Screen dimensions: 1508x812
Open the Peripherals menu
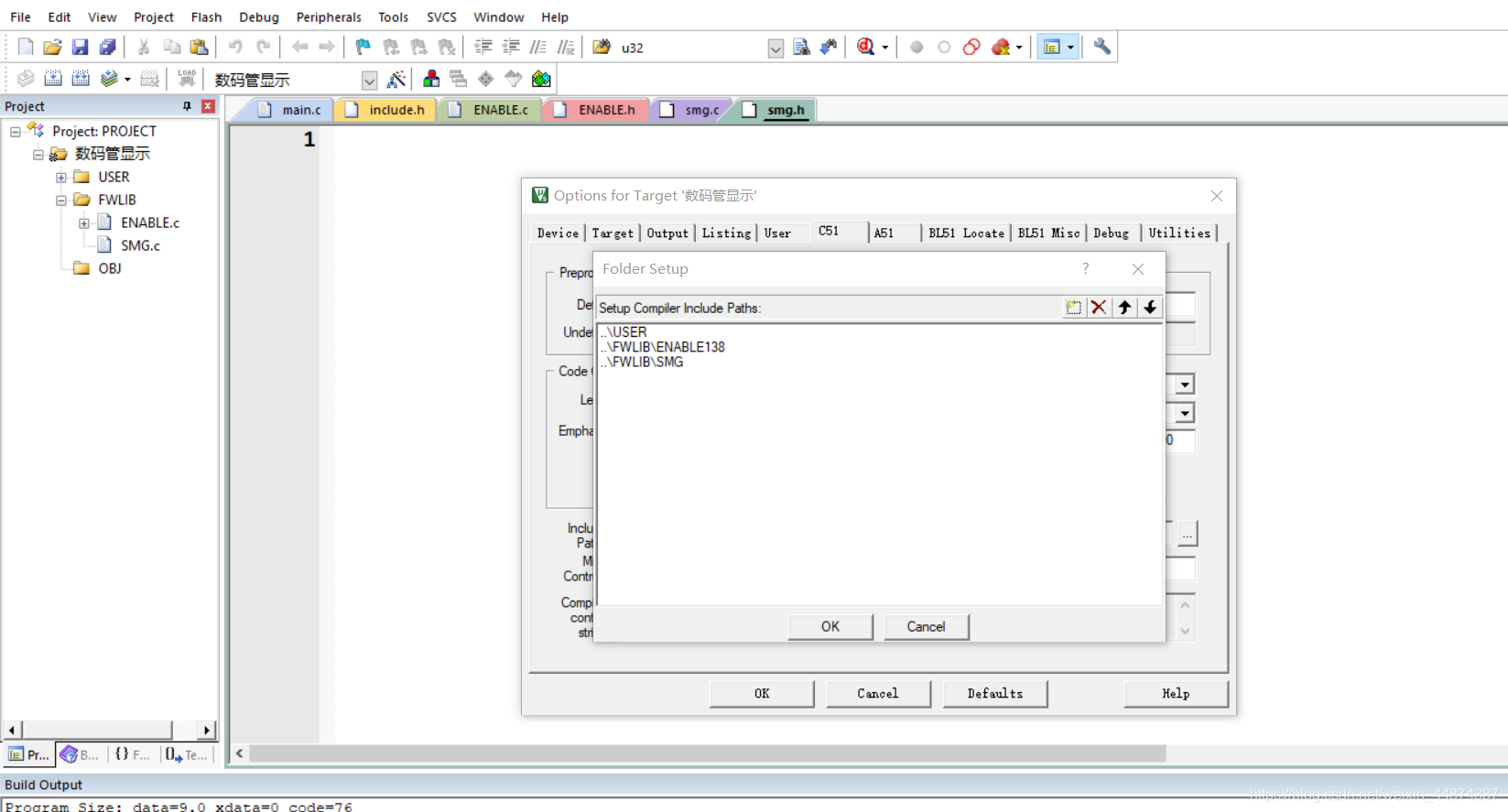pyautogui.click(x=329, y=16)
